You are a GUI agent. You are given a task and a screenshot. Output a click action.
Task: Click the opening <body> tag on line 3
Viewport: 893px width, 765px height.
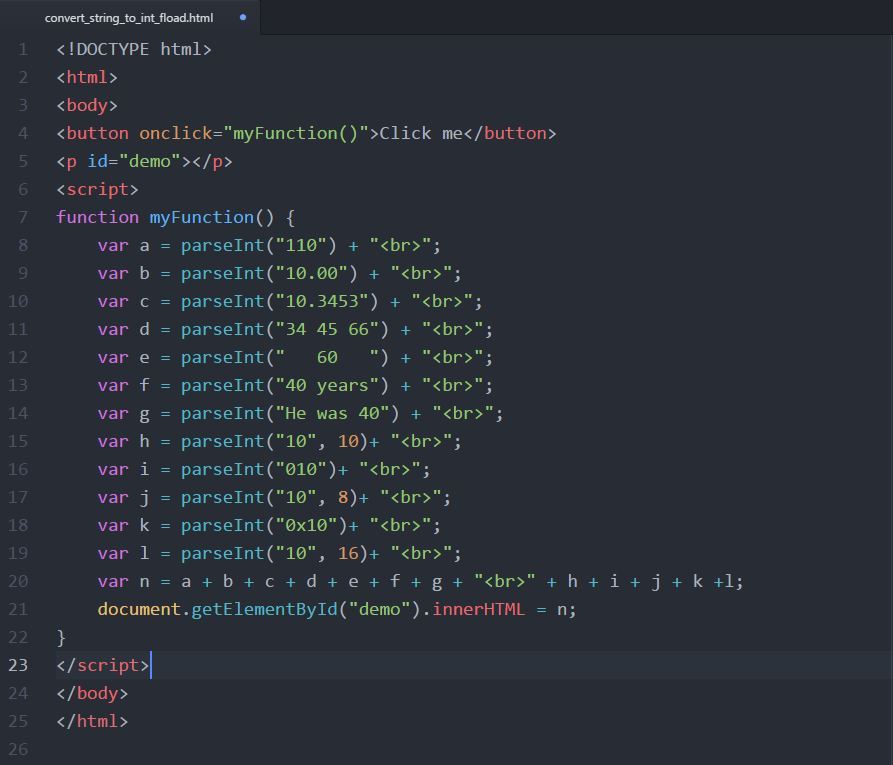[87, 105]
